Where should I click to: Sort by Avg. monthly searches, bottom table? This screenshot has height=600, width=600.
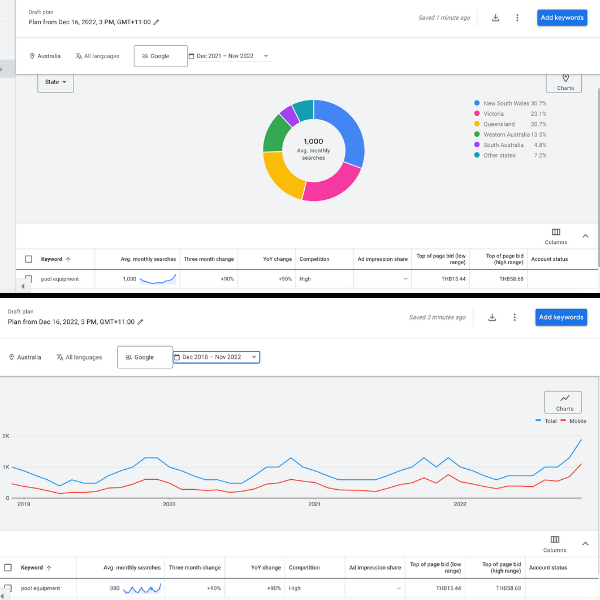click(x=132, y=567)
